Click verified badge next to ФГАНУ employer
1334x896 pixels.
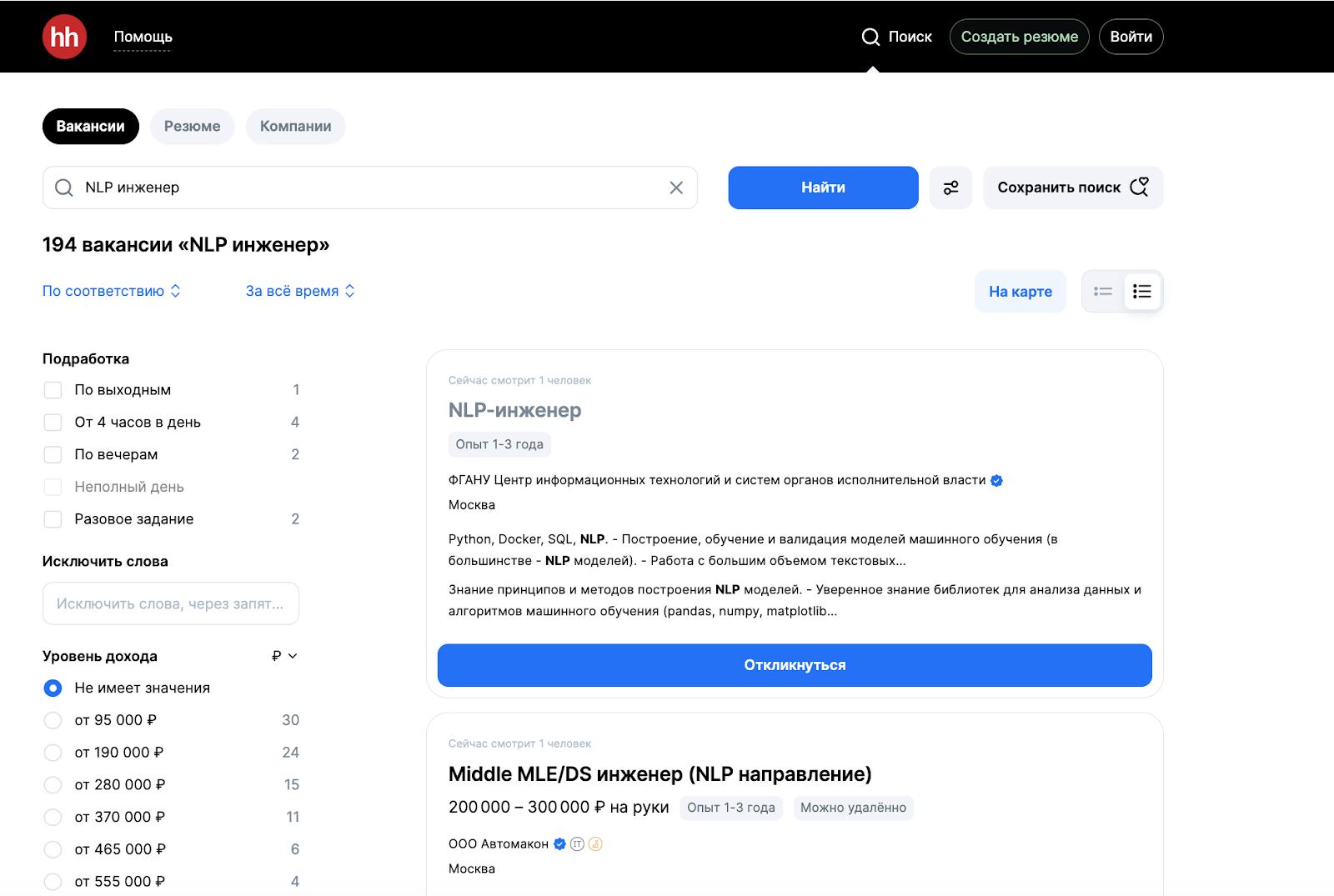996,481
